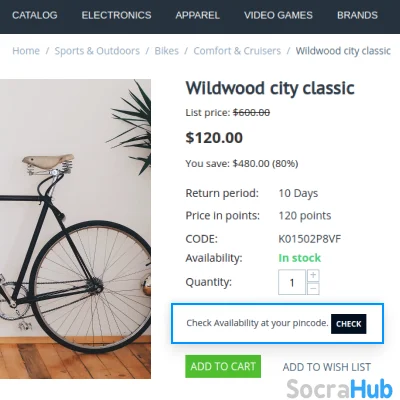Open the Video Games menu
The height and width of the screenshot is (400, 400).
278,15
